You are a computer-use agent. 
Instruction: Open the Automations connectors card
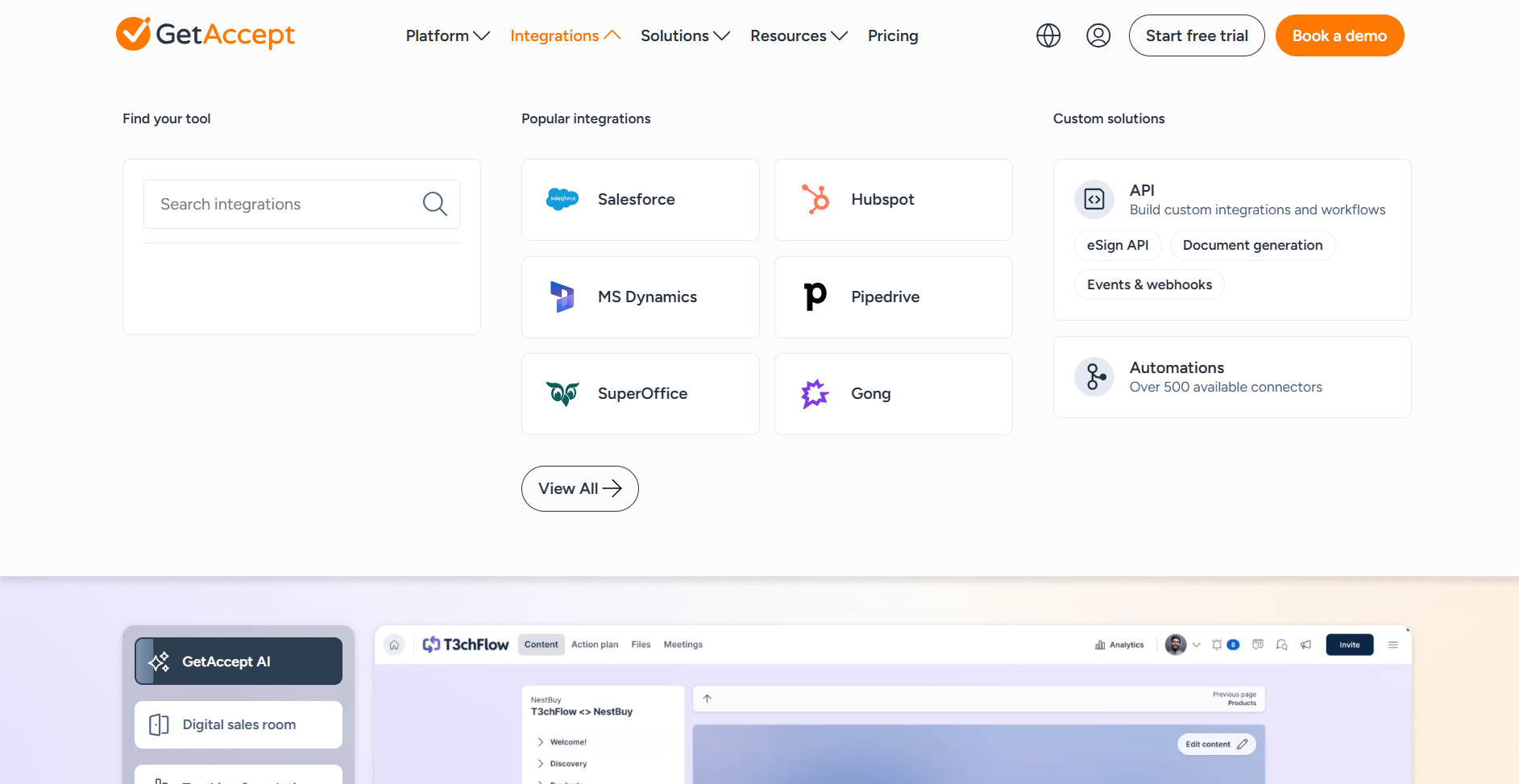point(1232,377)
